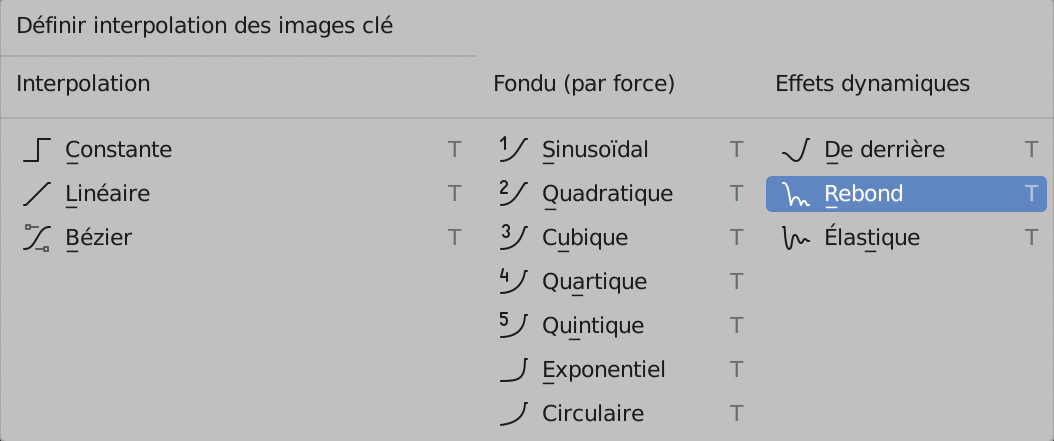
Task: Select the Sinusoïdal menu entry
Action: coord(595,150)
